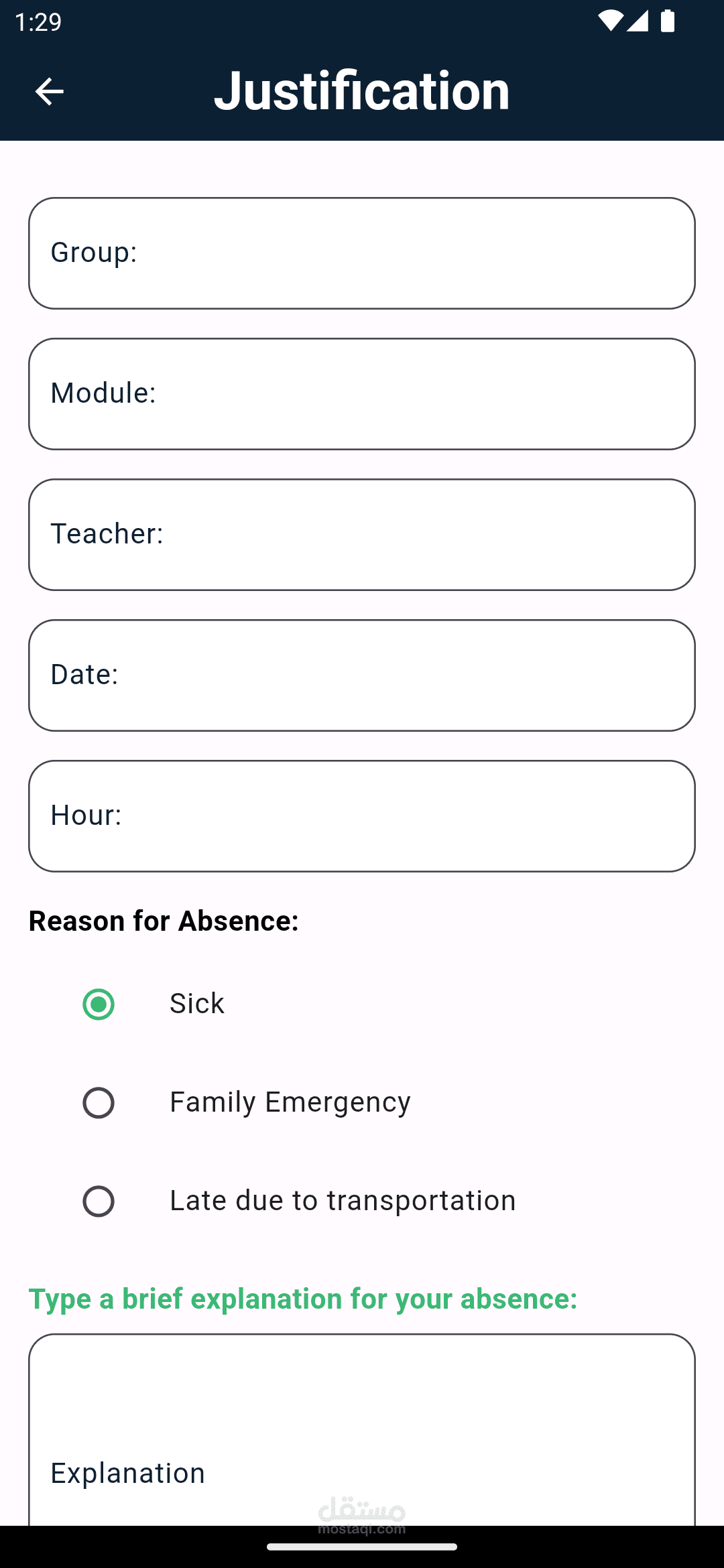724x1568 pixels.
Task: Click the "Reason for Absence:" heading
Action: point(164,921)
